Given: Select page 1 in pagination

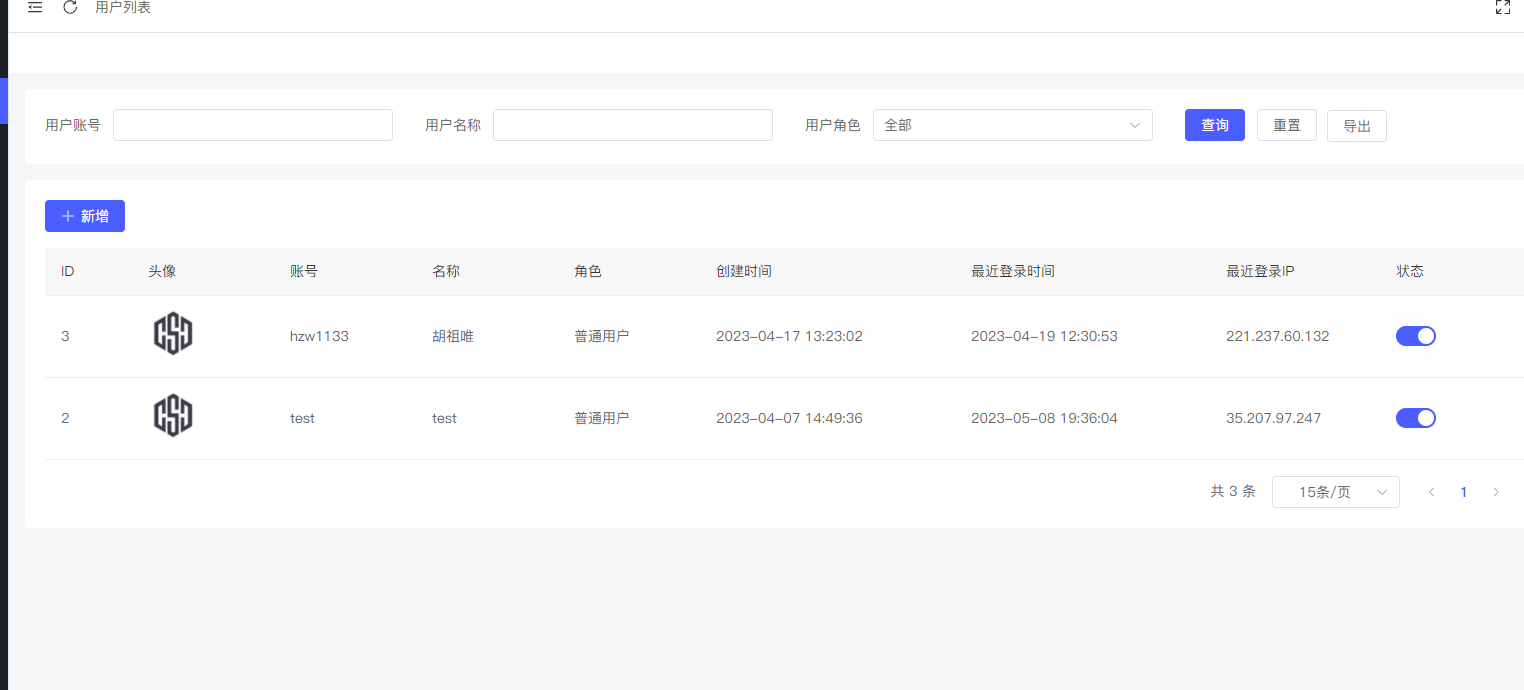Looking at the screenshot, I should click(1463, 492).
